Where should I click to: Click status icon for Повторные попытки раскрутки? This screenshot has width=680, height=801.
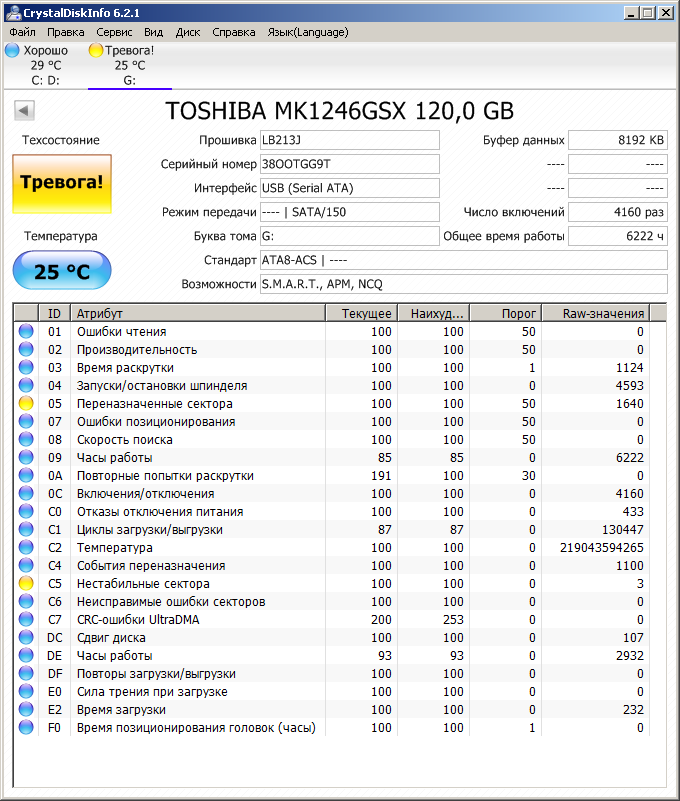(26, 476)
